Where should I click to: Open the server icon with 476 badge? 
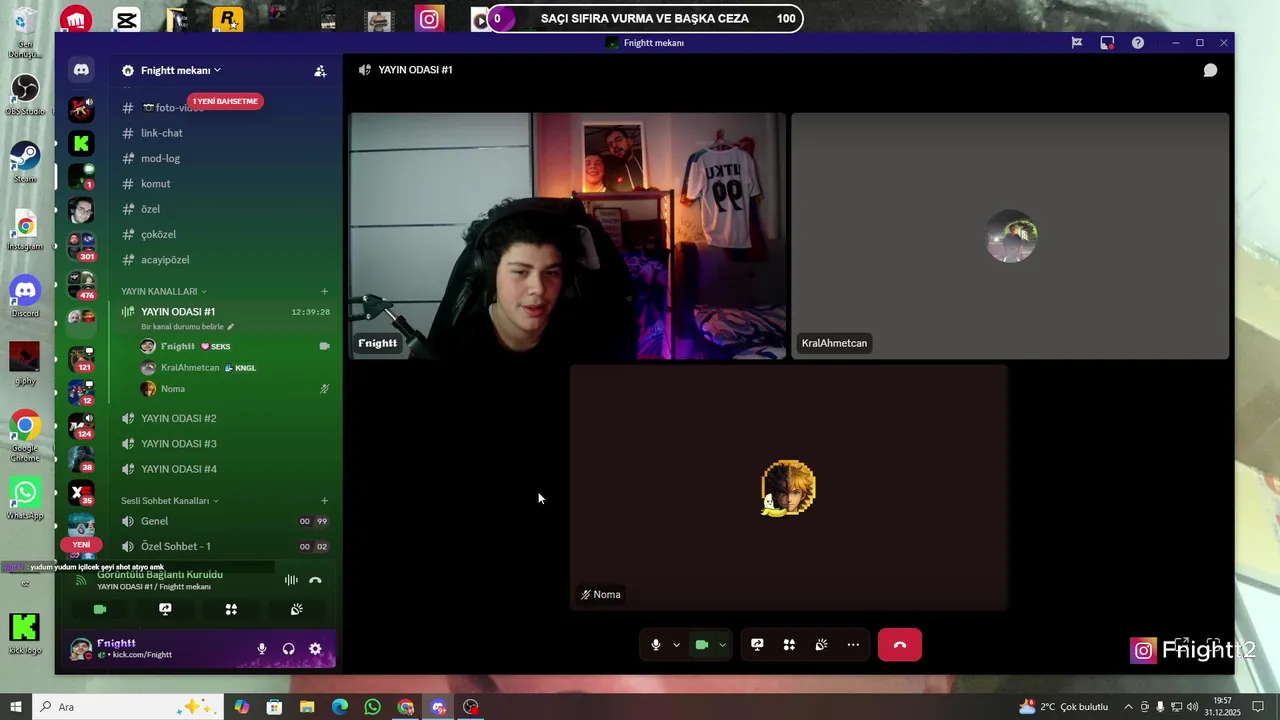(81, 284)
